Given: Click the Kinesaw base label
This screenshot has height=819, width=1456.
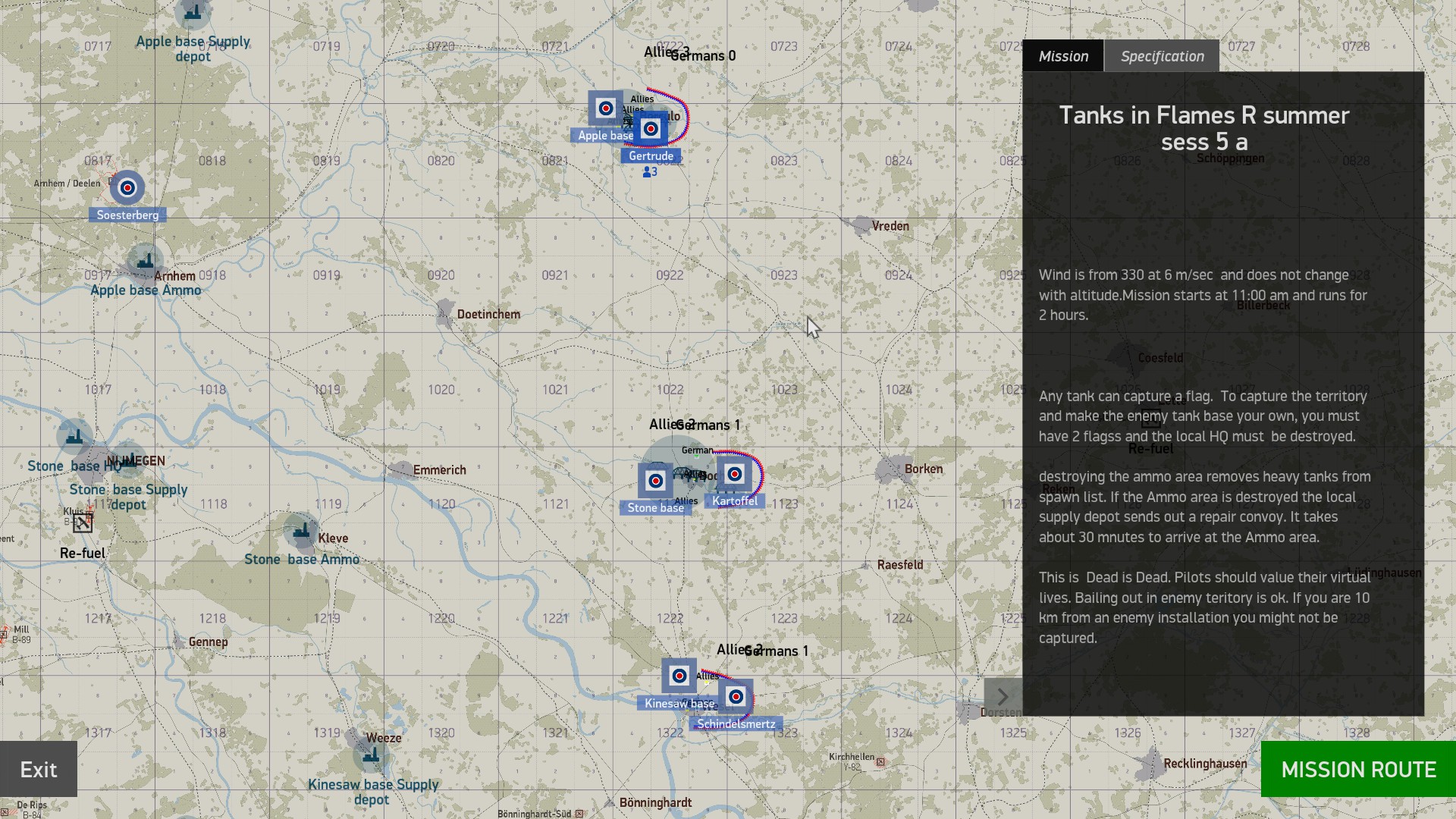Looking at the screenshot, I should point(679,704).
